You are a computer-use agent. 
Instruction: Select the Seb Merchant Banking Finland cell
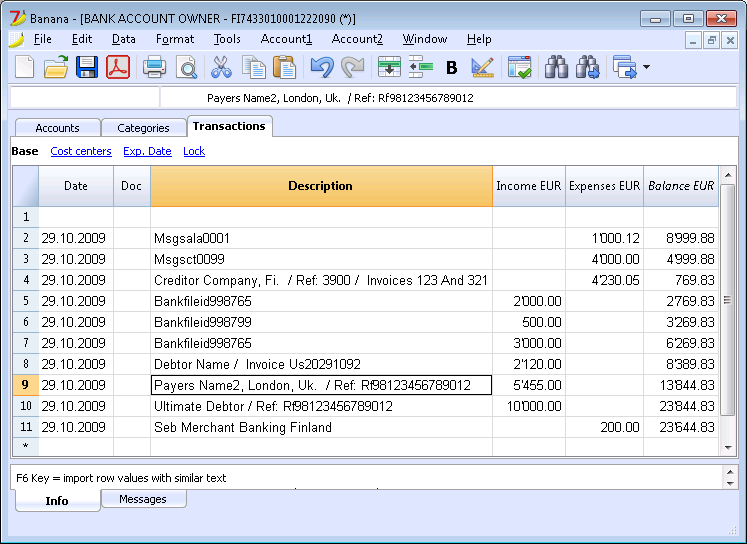321,427
